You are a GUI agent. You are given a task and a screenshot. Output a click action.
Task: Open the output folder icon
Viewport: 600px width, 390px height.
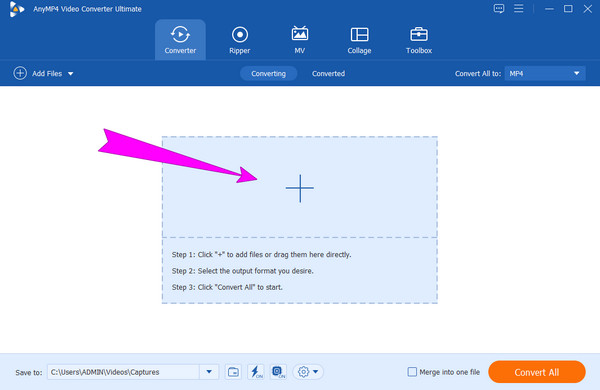[233, 372]
